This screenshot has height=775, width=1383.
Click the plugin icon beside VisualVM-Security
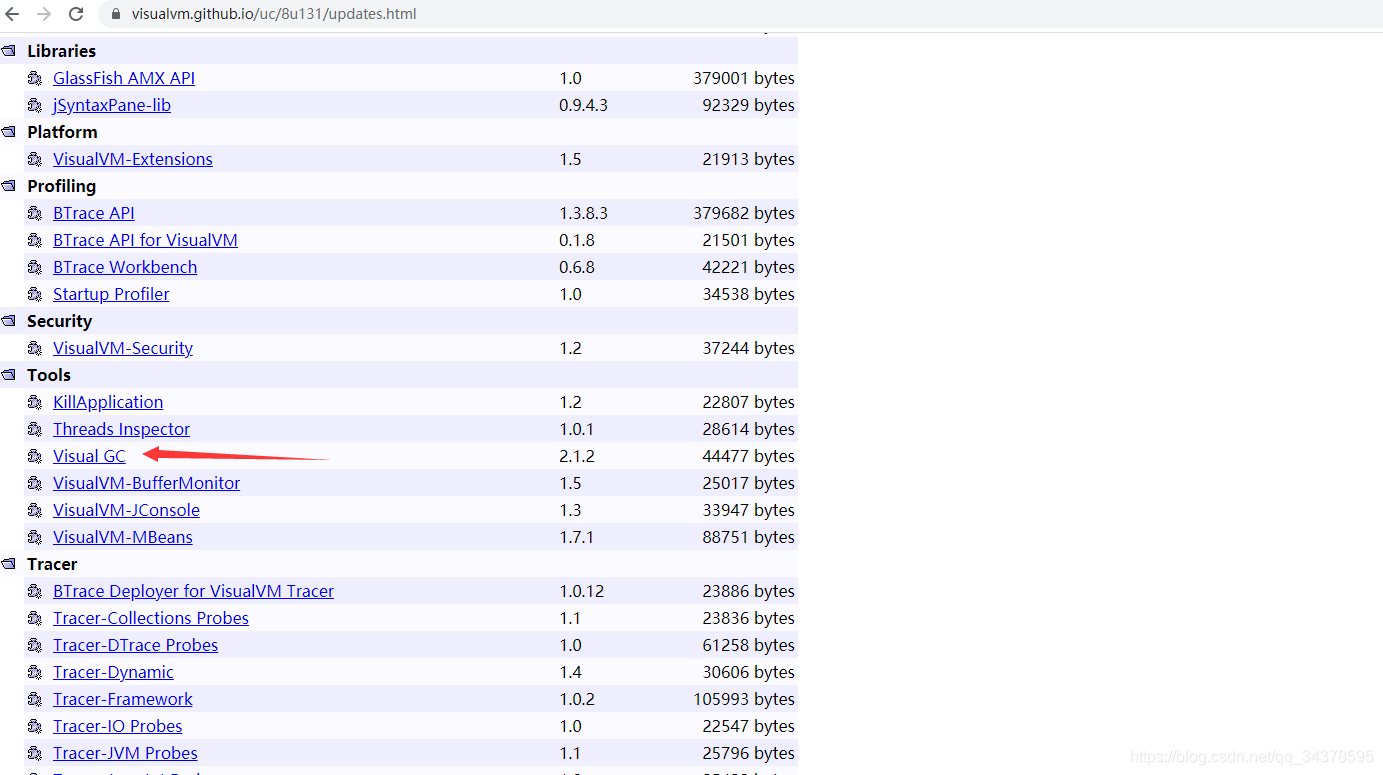[x=35, y=348]
